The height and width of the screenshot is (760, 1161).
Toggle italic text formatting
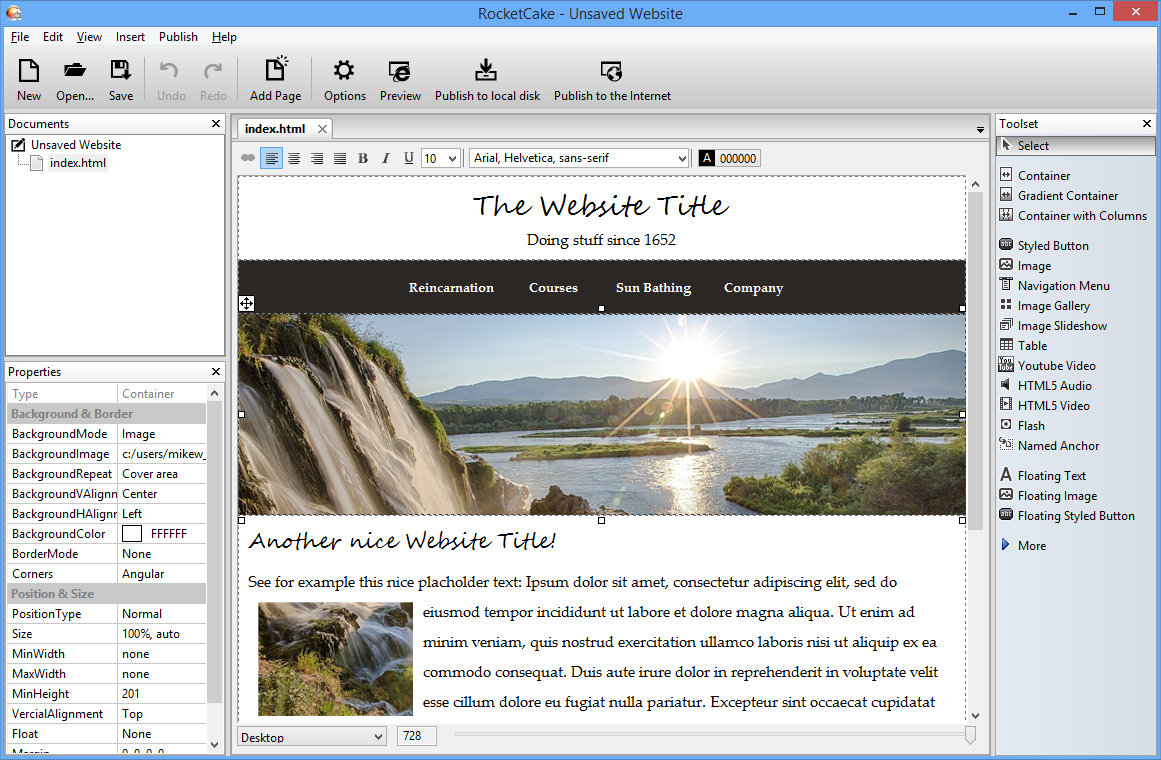386,158
